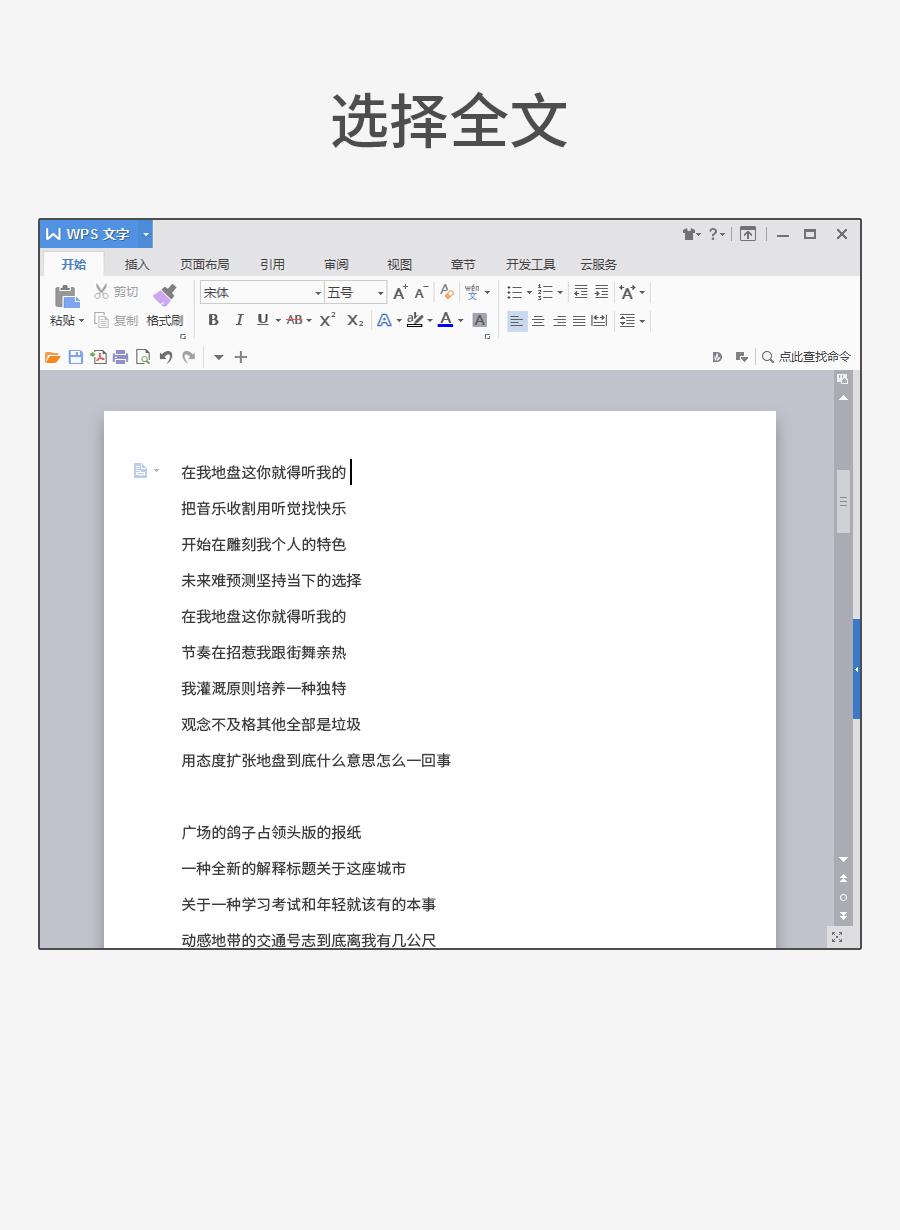This screenshot has width=900, height=1230.
Task: Set paragraph to align right
Action: pyautogui.click(x=559, y=320)
